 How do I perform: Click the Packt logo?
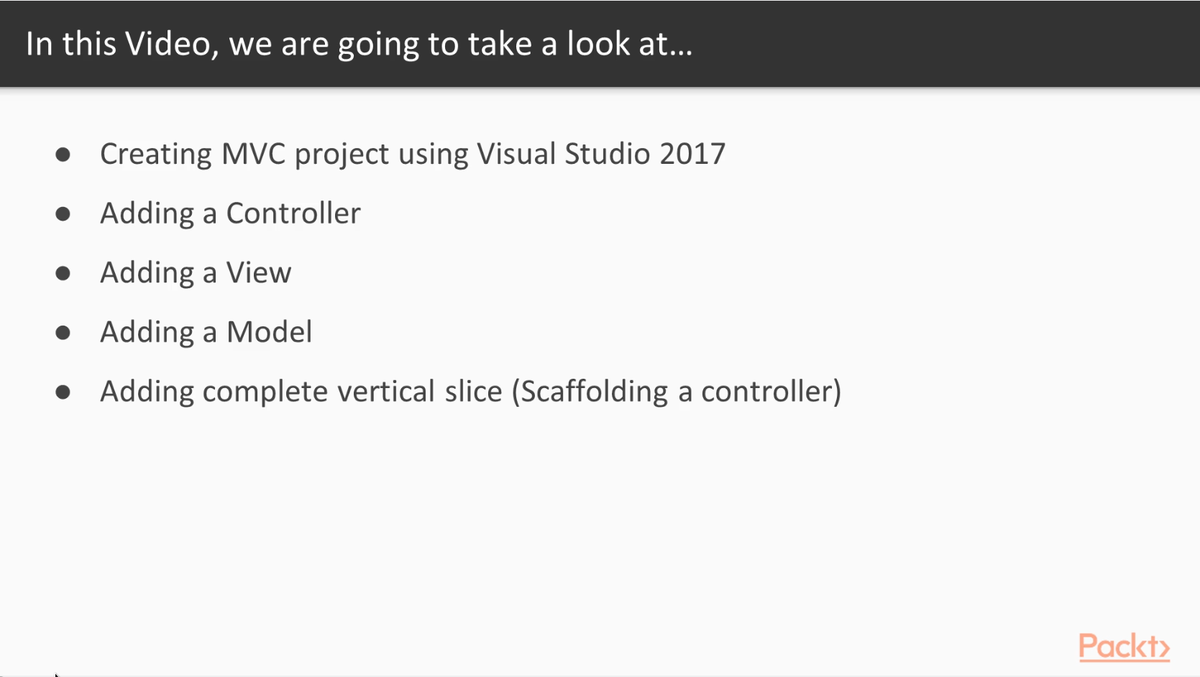tap(1123, 646)
